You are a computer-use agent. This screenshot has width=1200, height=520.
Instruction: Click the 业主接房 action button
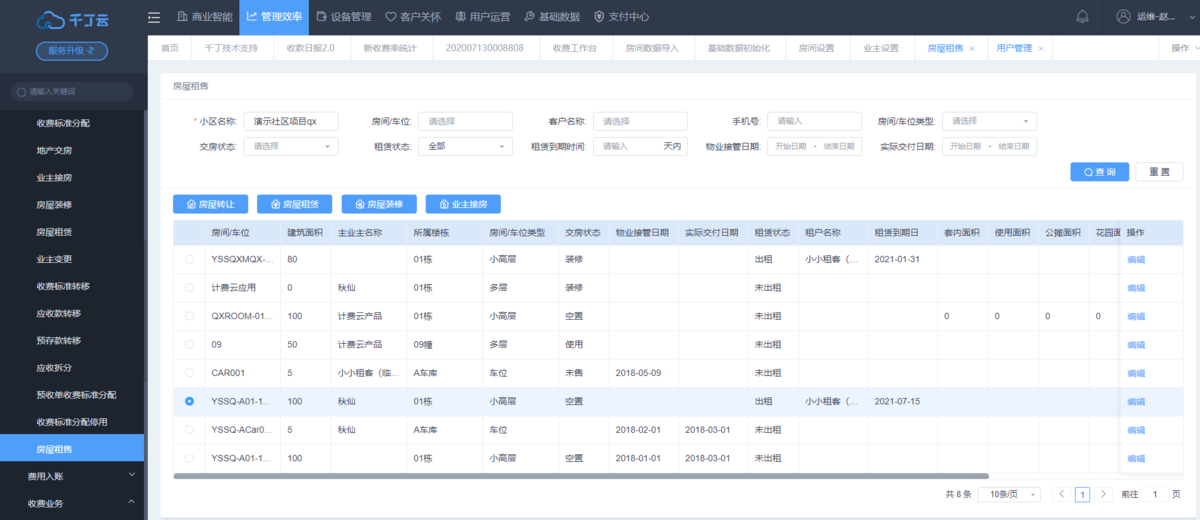coord(463,204)
